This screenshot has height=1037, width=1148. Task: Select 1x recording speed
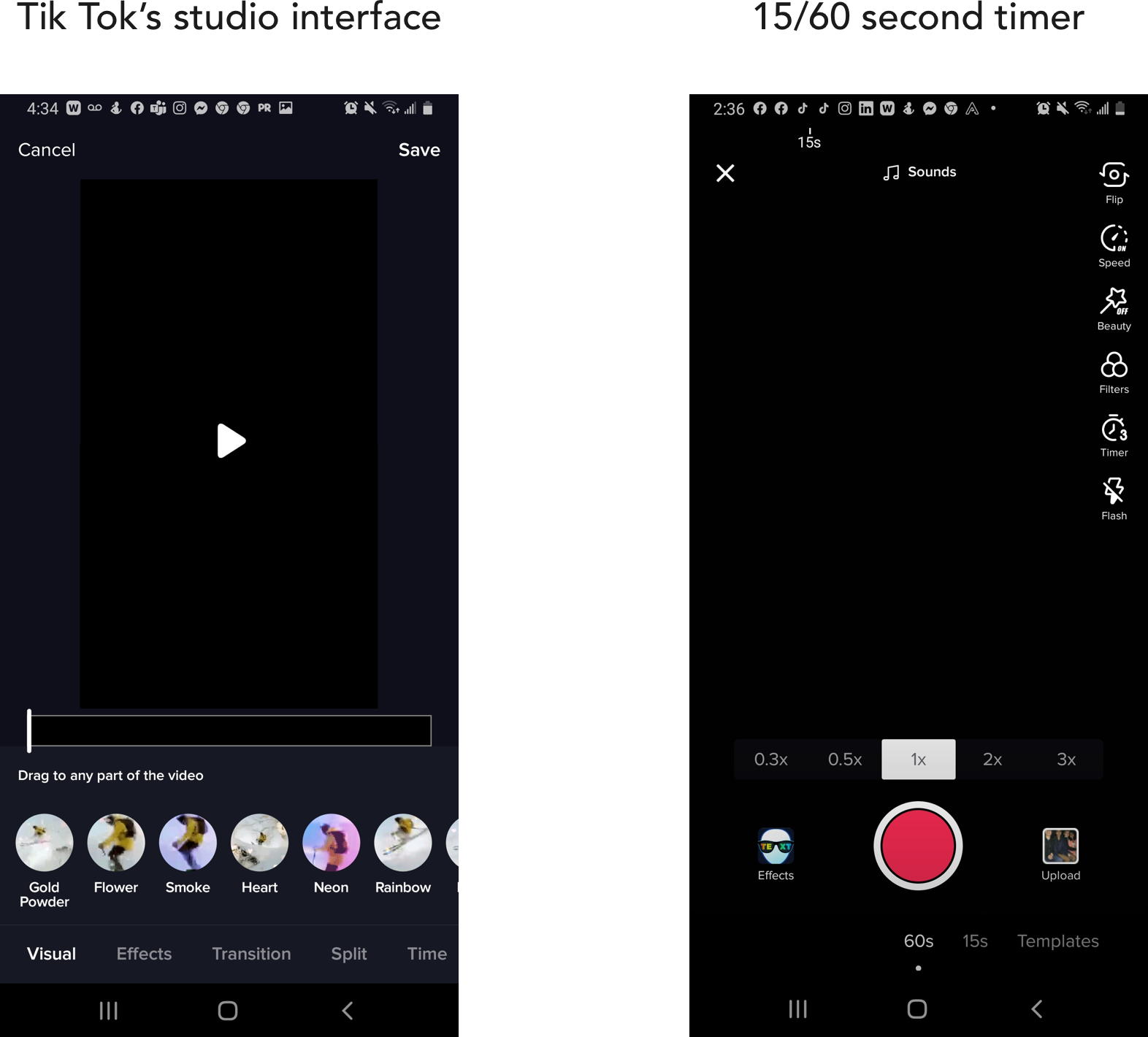point(918,759)
